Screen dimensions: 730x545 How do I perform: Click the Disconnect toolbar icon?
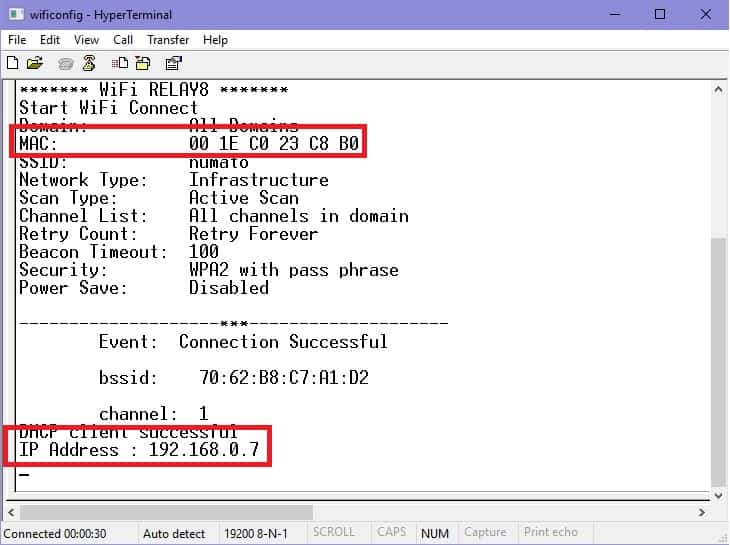point(89,63)
